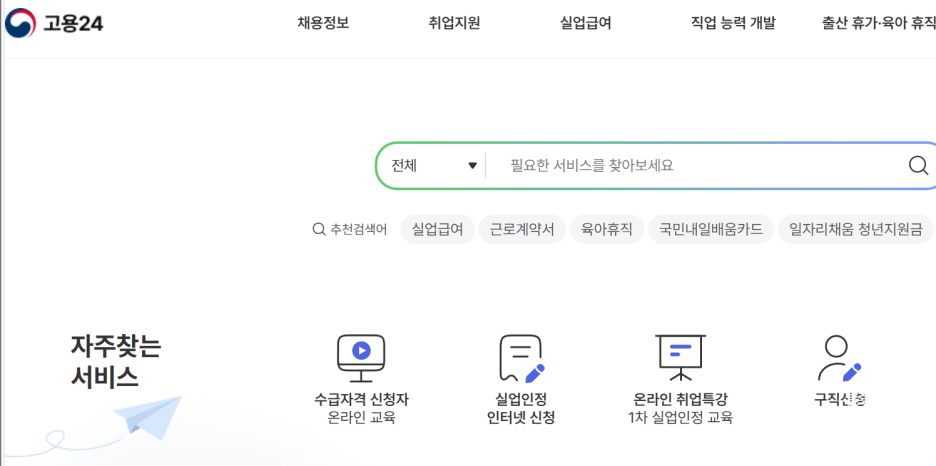Select the 근로계약서 recommended search chip

[522, 230]
